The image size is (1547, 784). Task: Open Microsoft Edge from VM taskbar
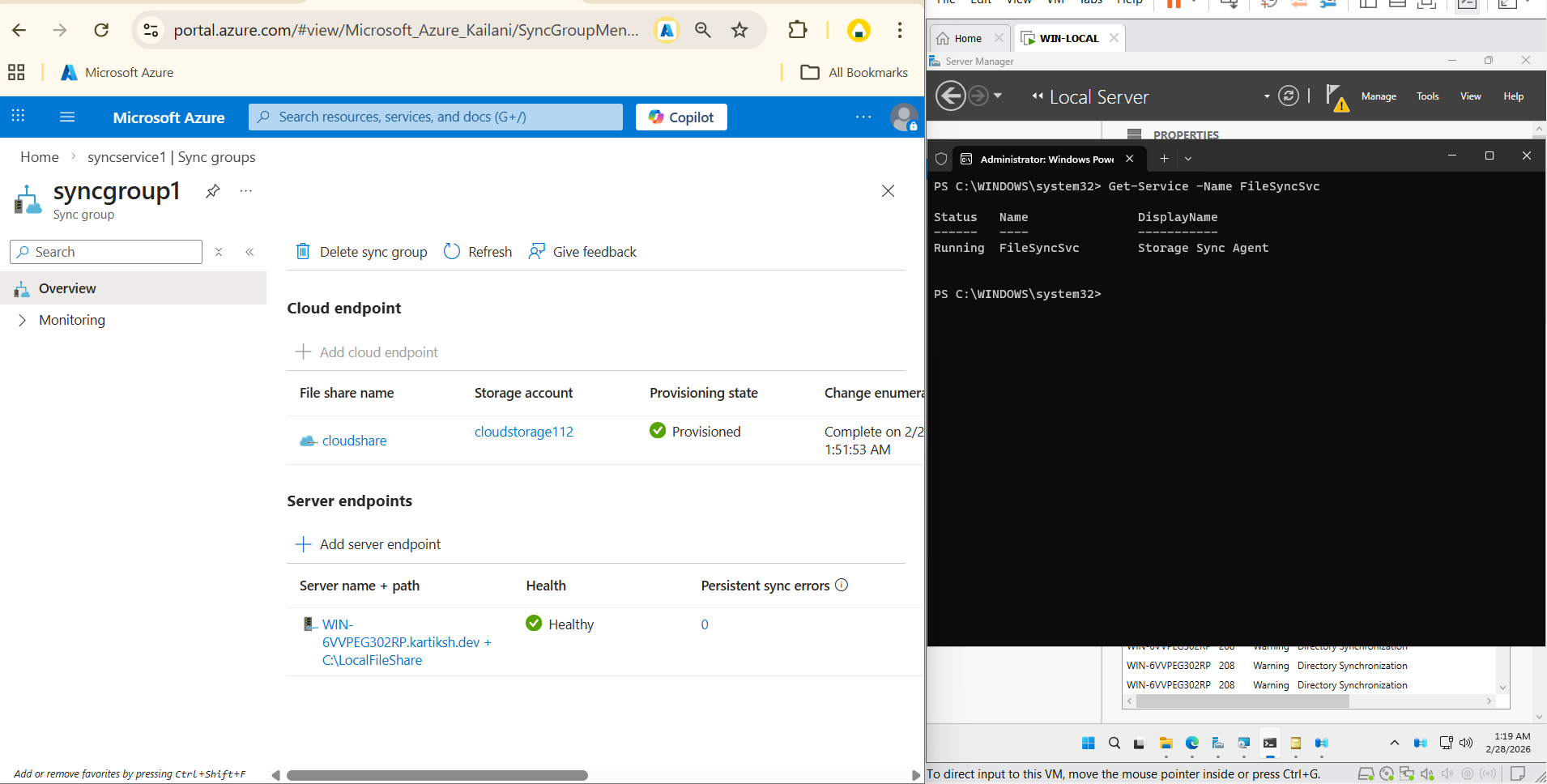(1192, 744)
